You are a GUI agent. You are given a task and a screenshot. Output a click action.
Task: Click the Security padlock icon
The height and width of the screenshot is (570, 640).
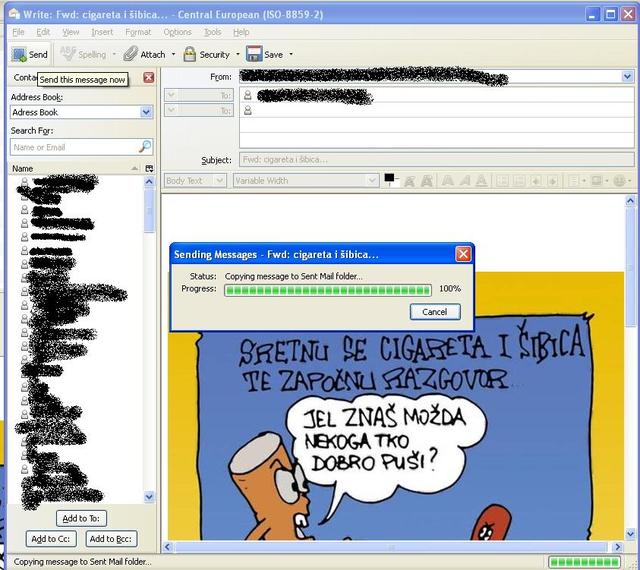click(189, 54)
